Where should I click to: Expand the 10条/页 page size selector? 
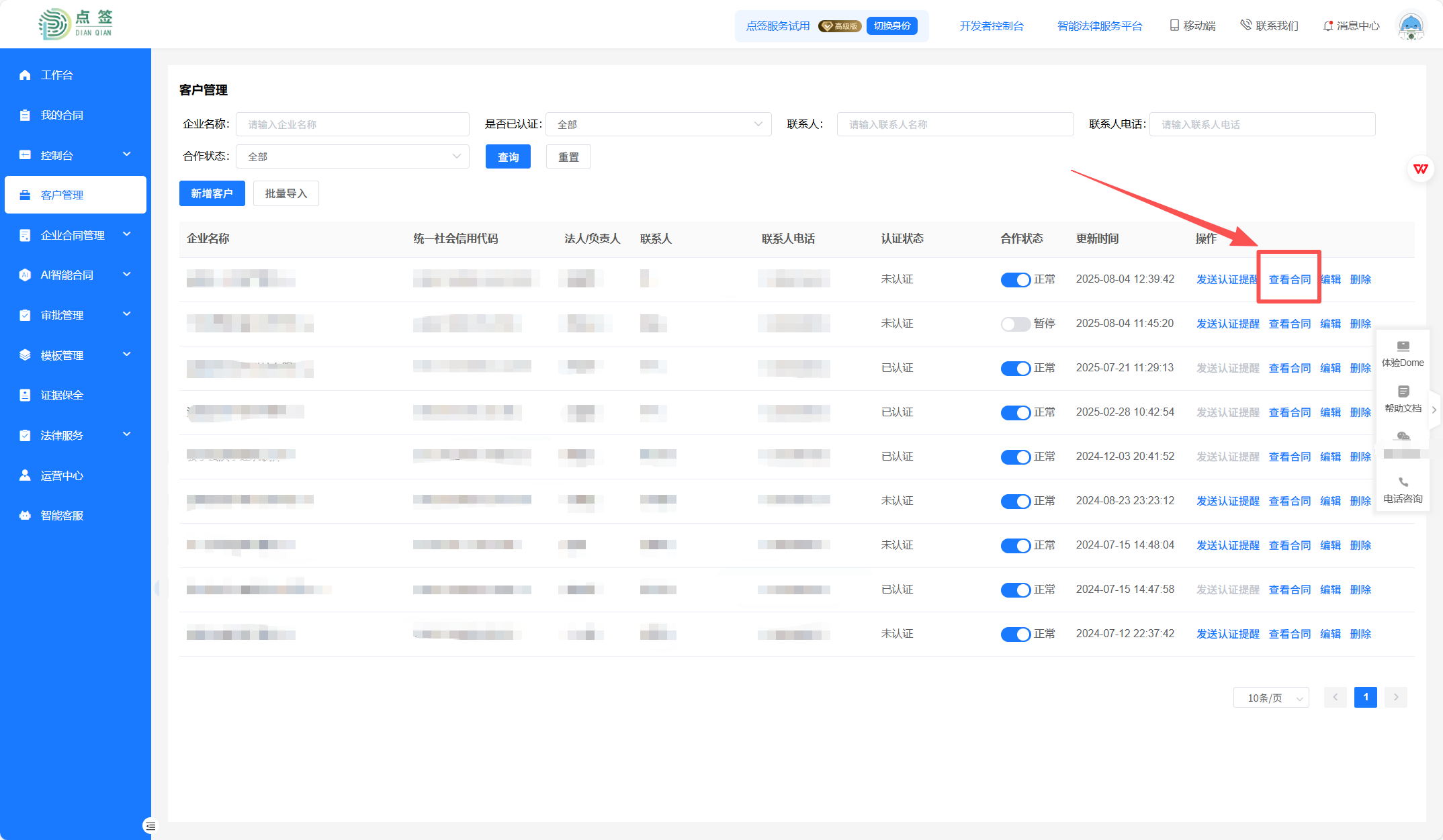(1271, 698)
